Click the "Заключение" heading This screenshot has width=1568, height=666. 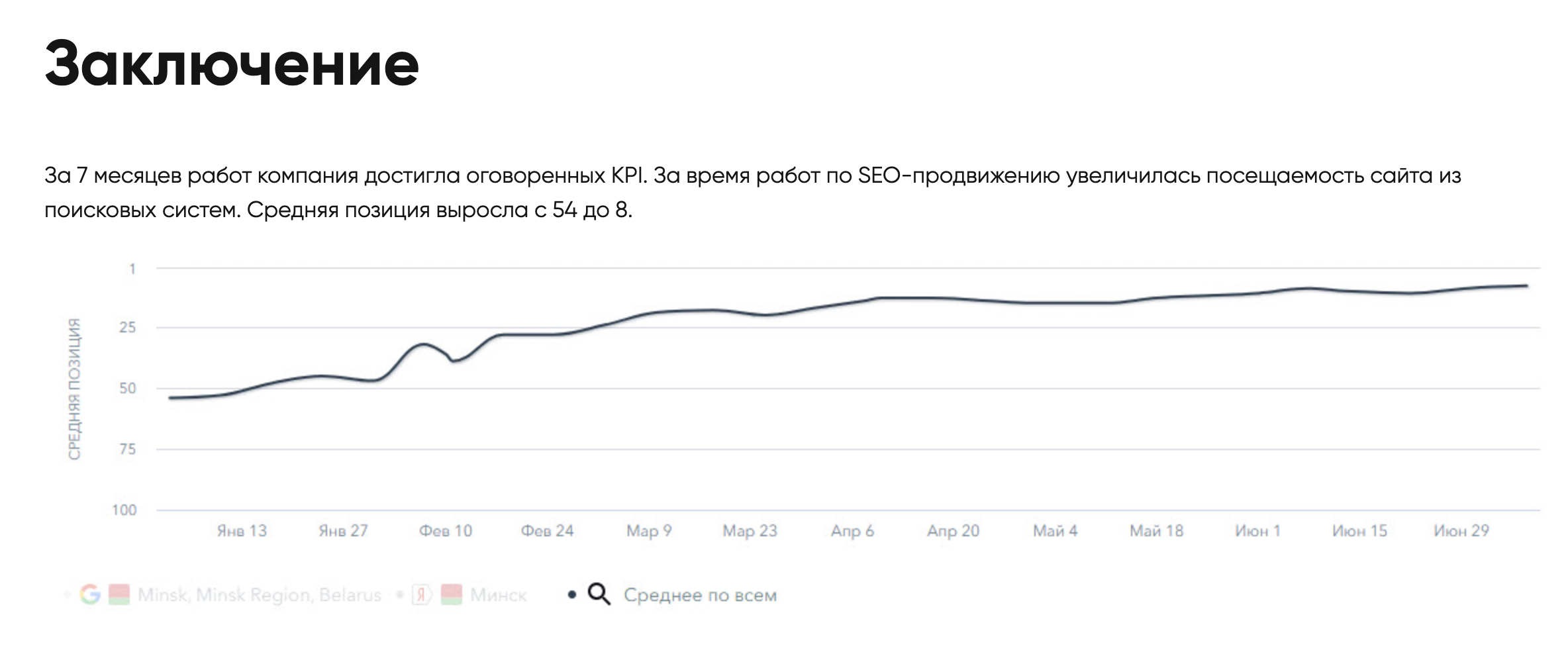click(x=232, y=64)
